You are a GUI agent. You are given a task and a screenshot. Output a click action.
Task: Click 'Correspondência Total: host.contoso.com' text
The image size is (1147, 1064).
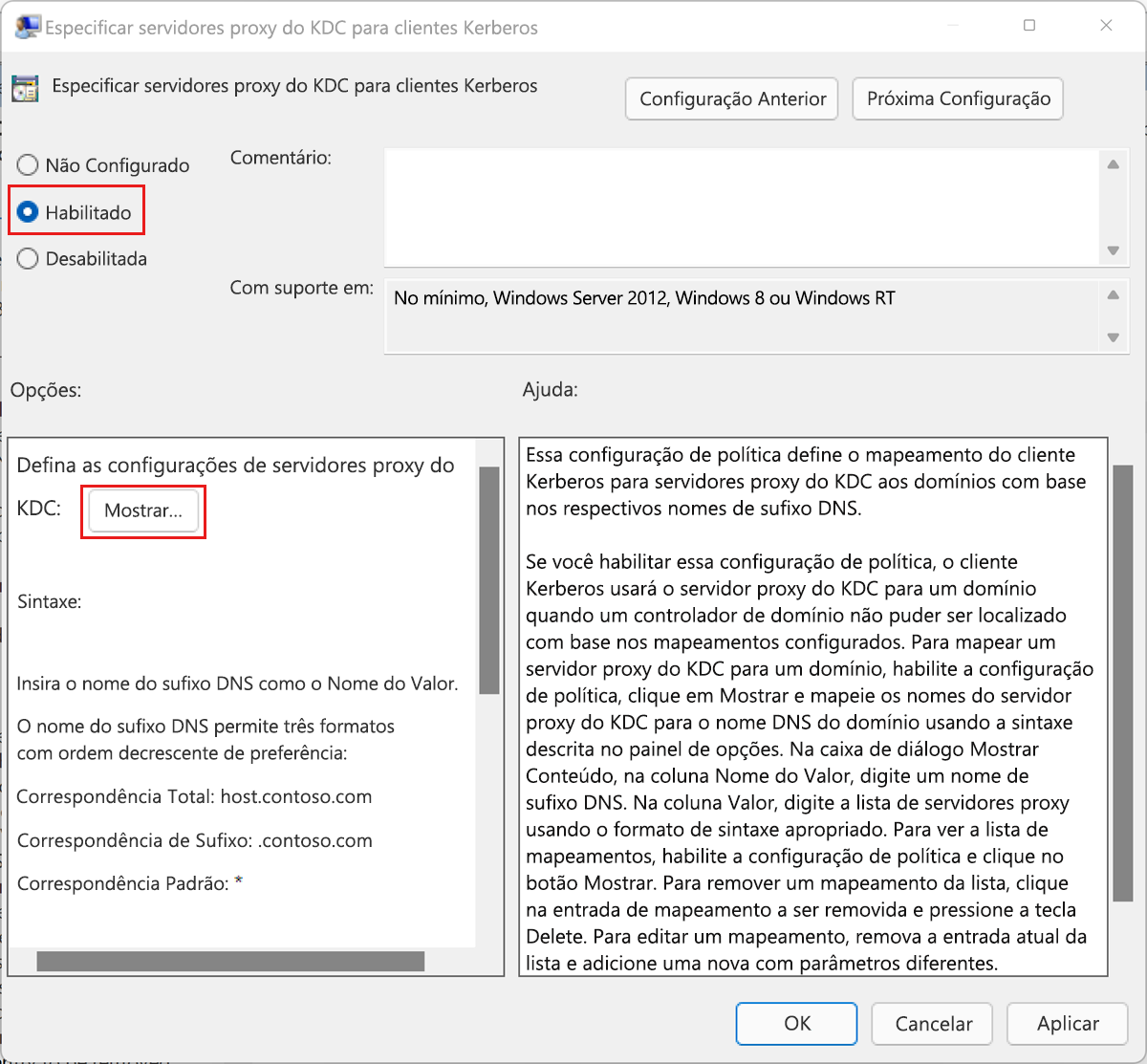click(x=194, y=797)
